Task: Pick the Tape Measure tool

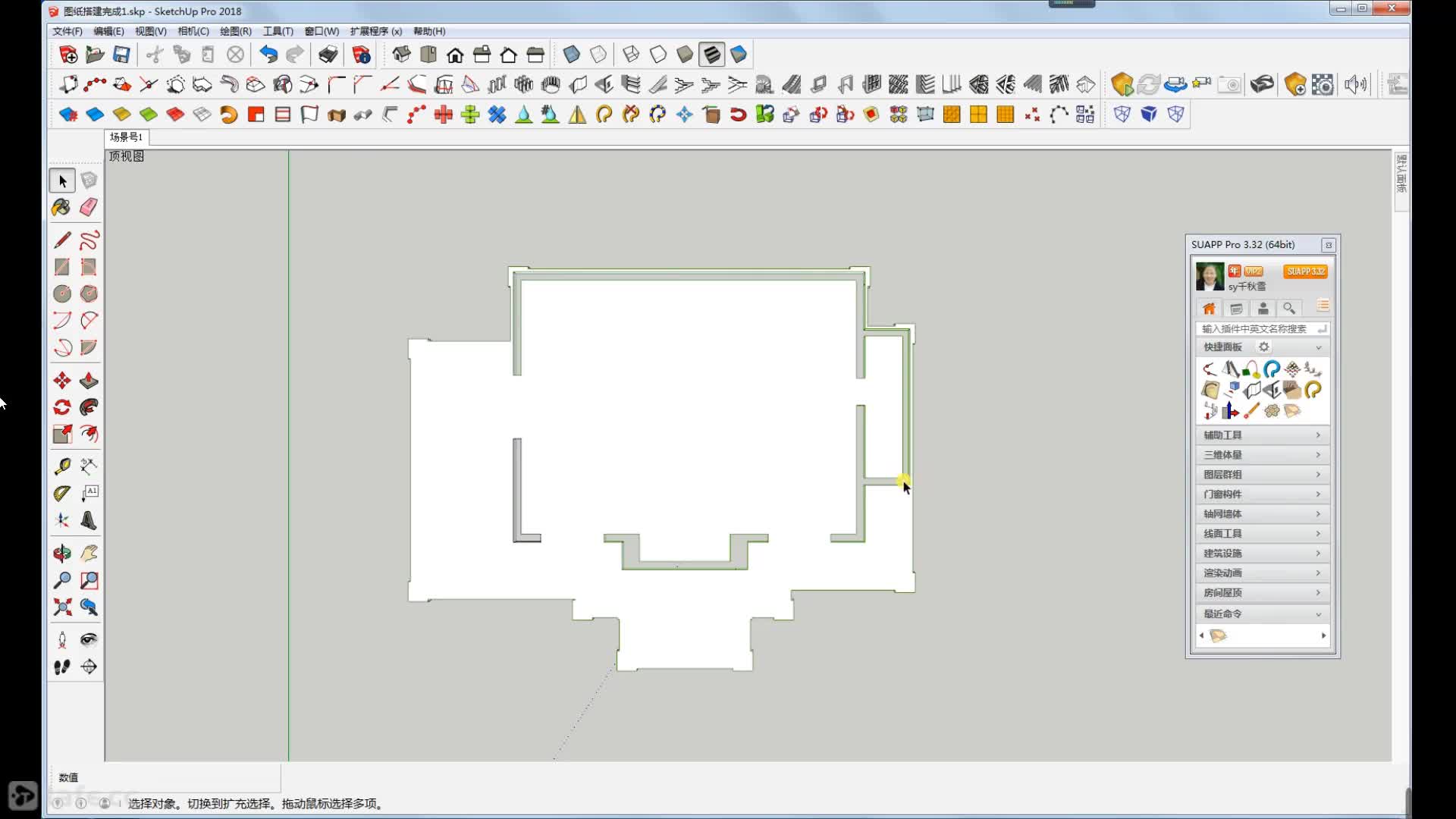Action: [x=62, y=466]
